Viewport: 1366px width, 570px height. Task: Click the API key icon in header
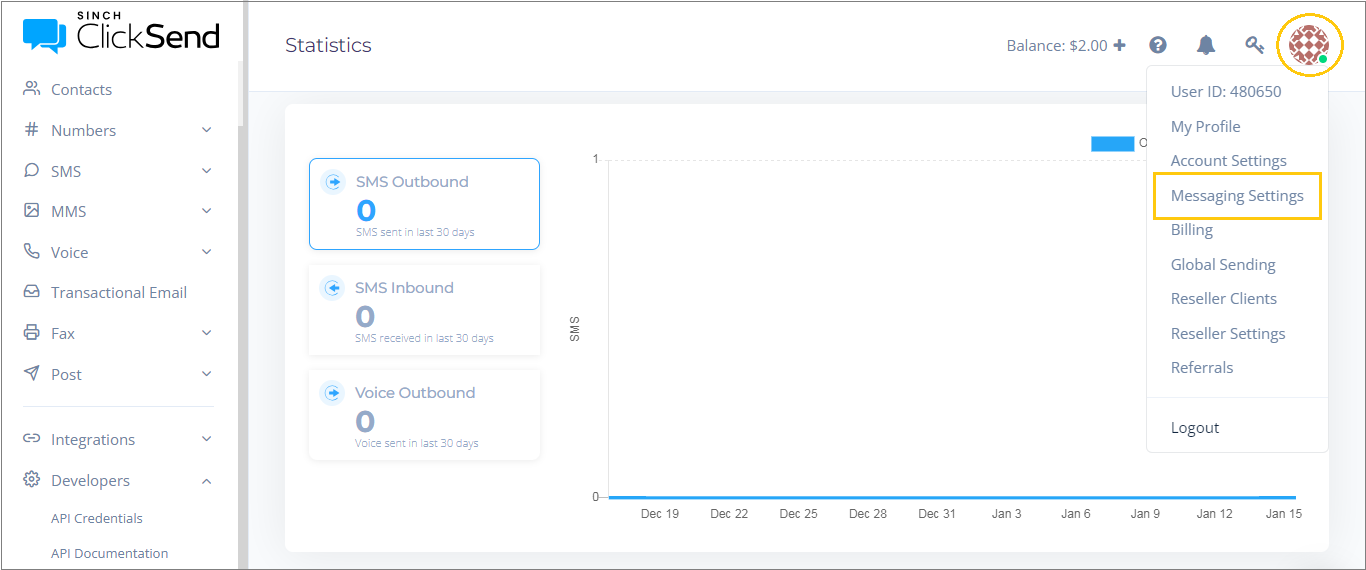tap(1254, 45)
